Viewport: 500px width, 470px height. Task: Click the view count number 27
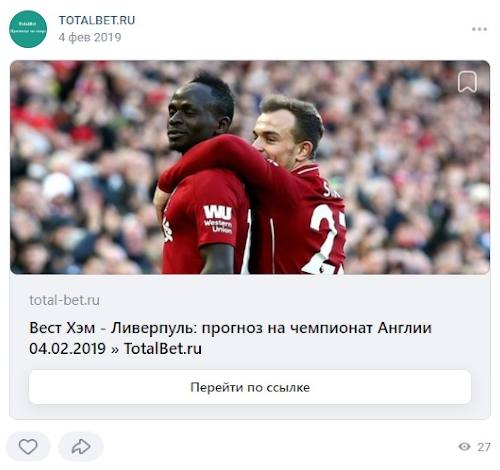(484, 447)
